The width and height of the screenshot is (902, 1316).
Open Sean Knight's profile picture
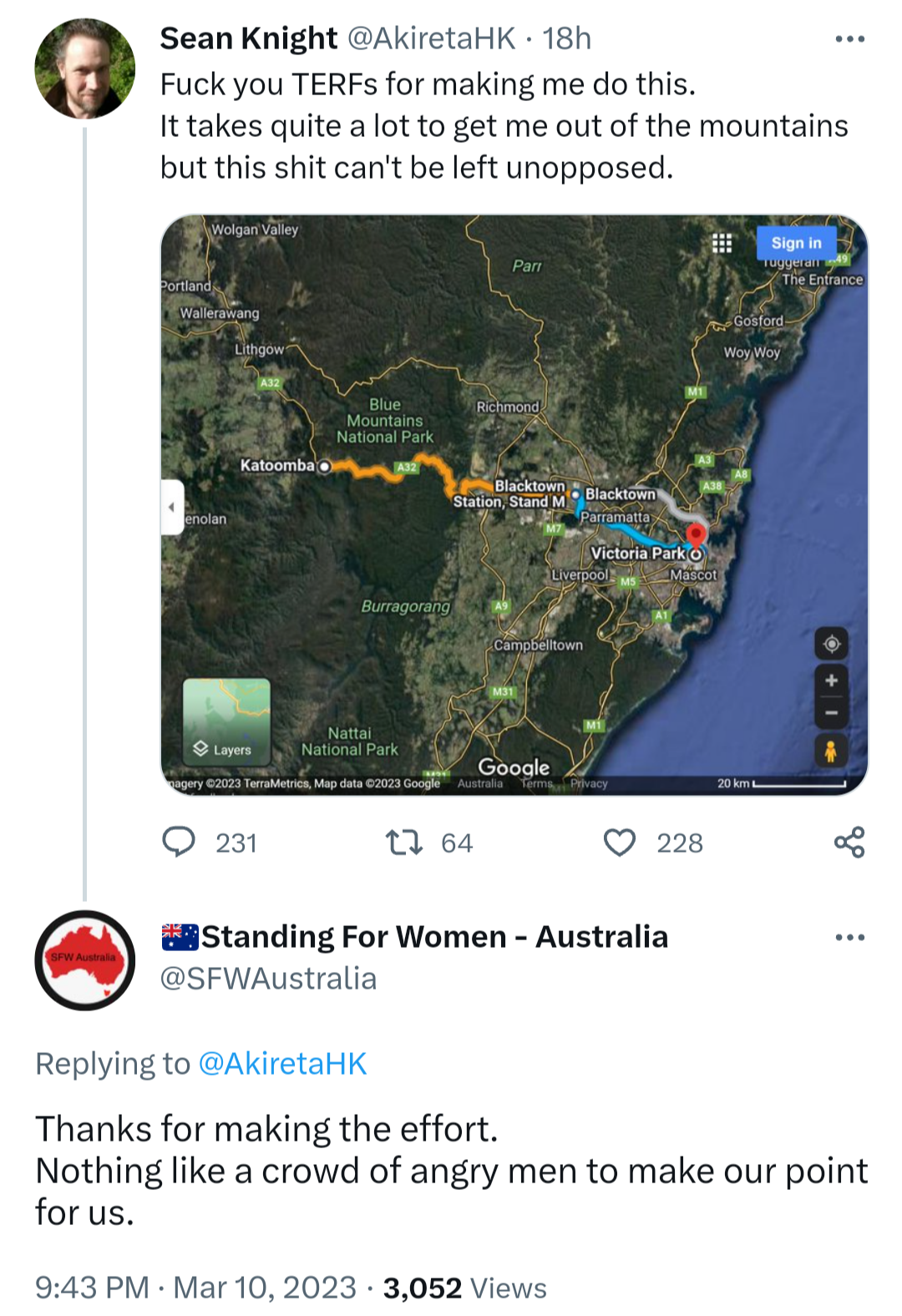[x=84, y=69]
